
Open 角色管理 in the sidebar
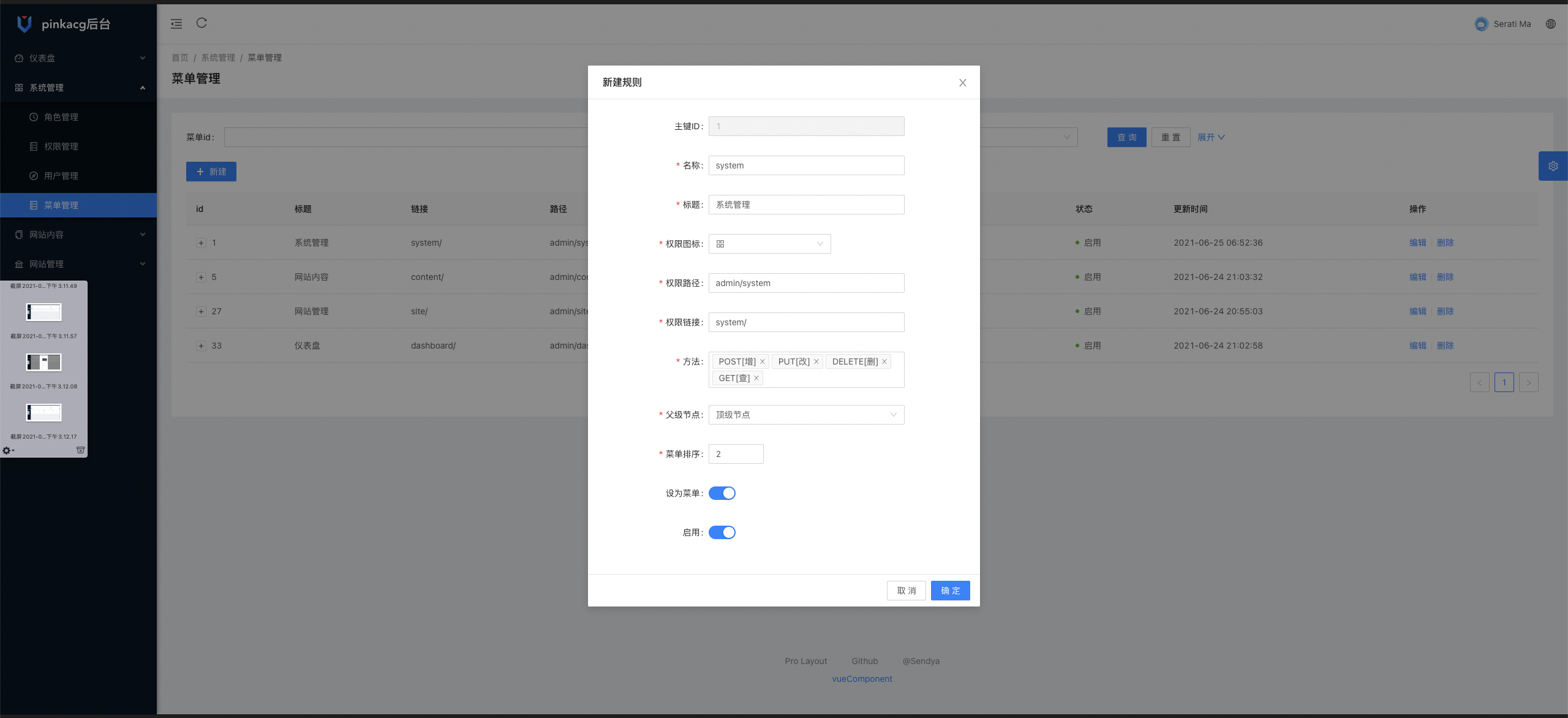coord(61,117)
